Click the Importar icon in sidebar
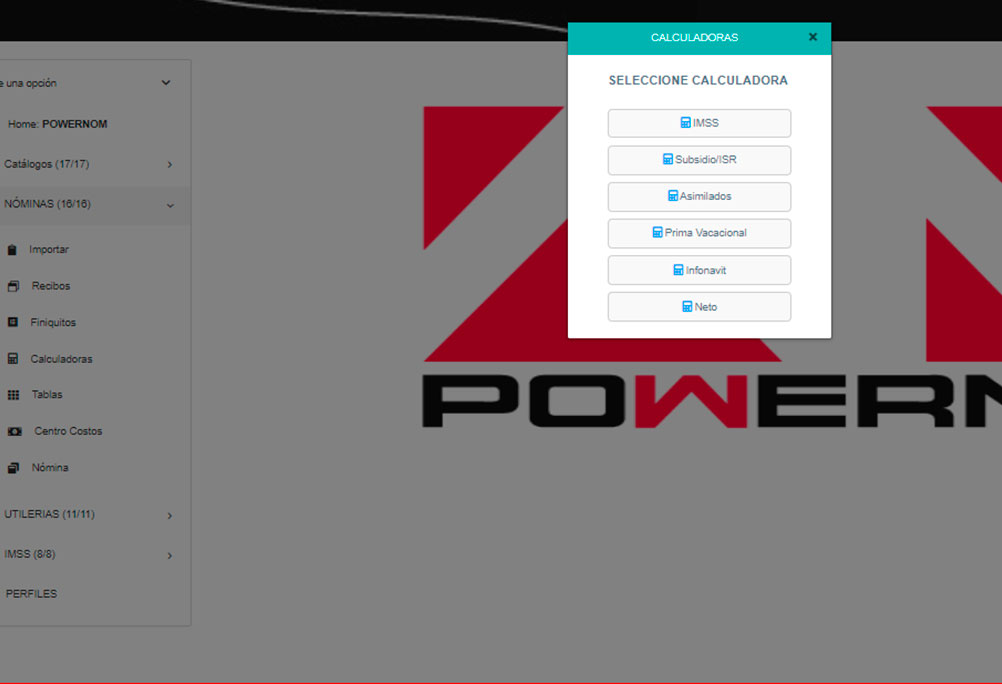1002x684 pixels. point(12,250)
